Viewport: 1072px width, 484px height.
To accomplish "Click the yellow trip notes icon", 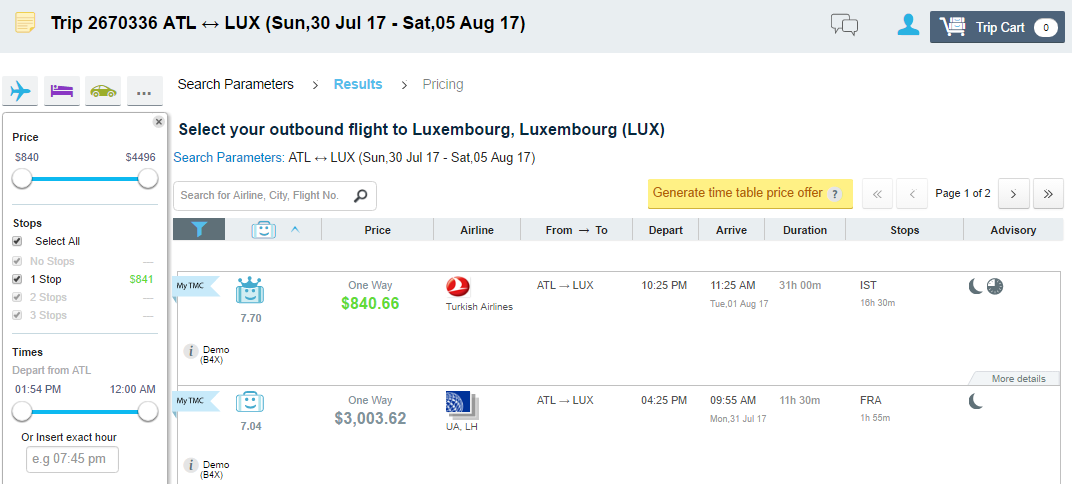I will point(25,23).
